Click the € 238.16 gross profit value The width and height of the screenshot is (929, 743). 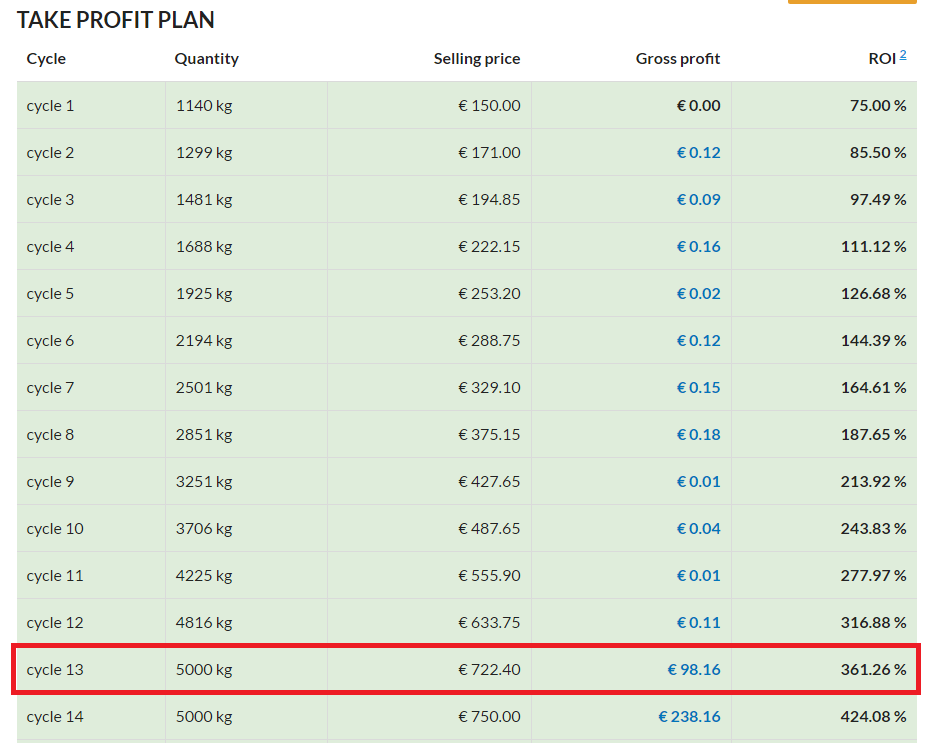pos(689,717)
